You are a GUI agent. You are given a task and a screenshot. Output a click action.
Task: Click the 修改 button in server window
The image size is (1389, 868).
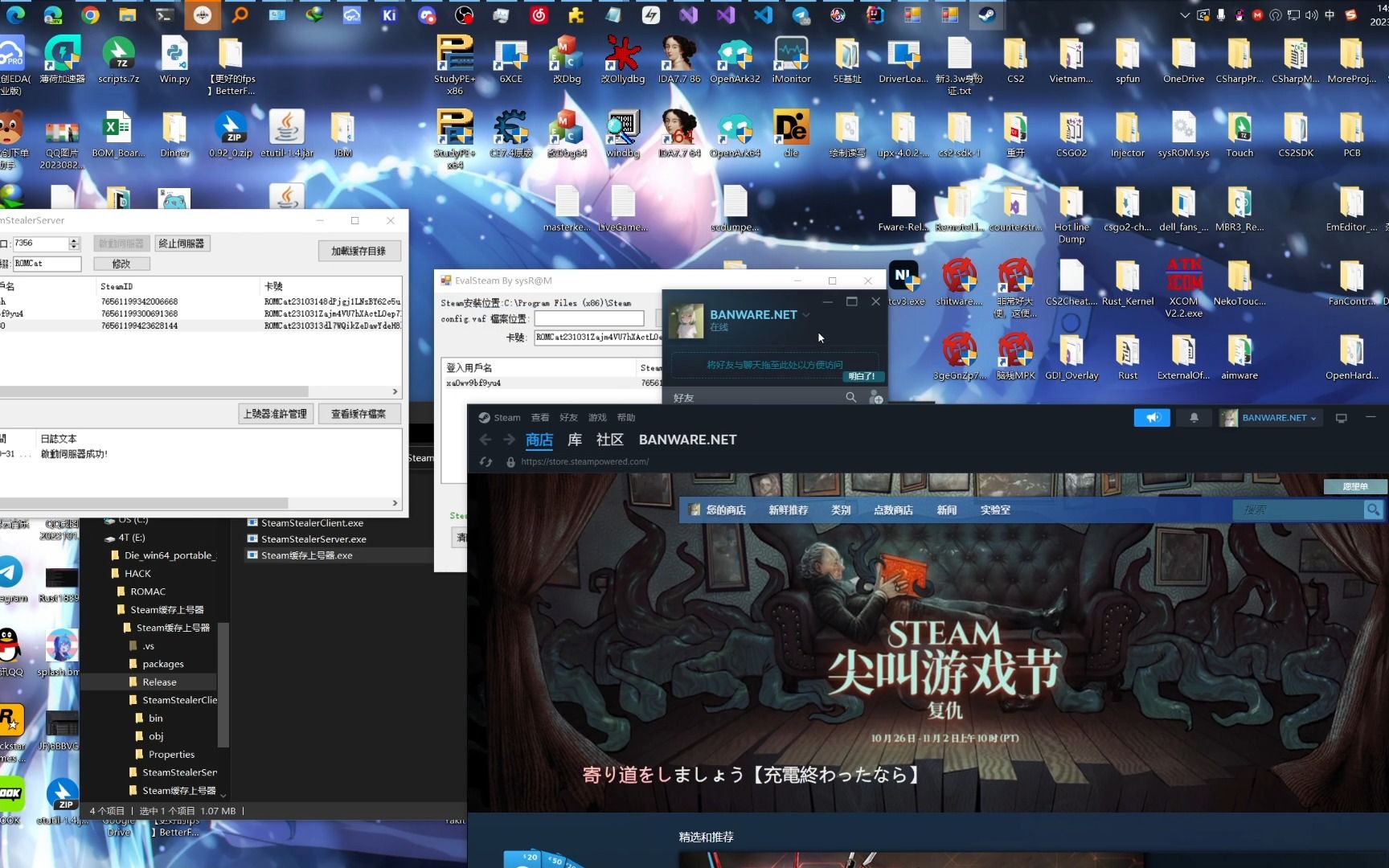121,264
